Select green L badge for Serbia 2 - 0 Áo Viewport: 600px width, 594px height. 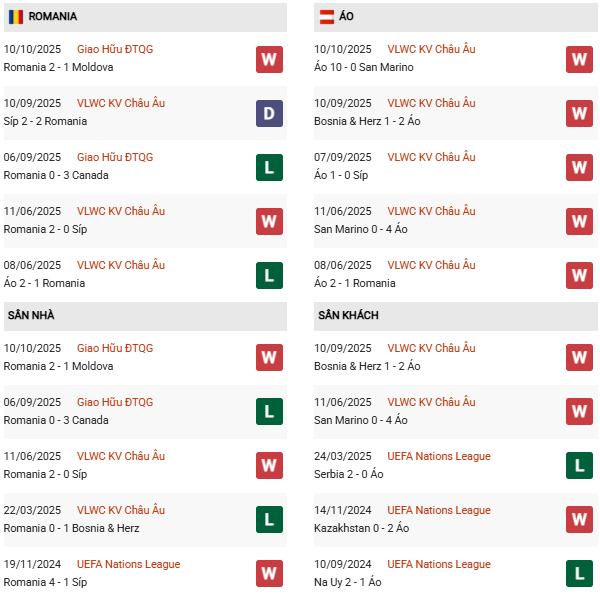[x=579, y=465]
